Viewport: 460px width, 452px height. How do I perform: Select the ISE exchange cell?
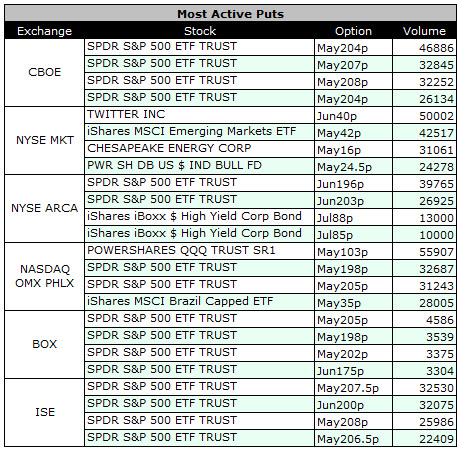tap(45, 413)
